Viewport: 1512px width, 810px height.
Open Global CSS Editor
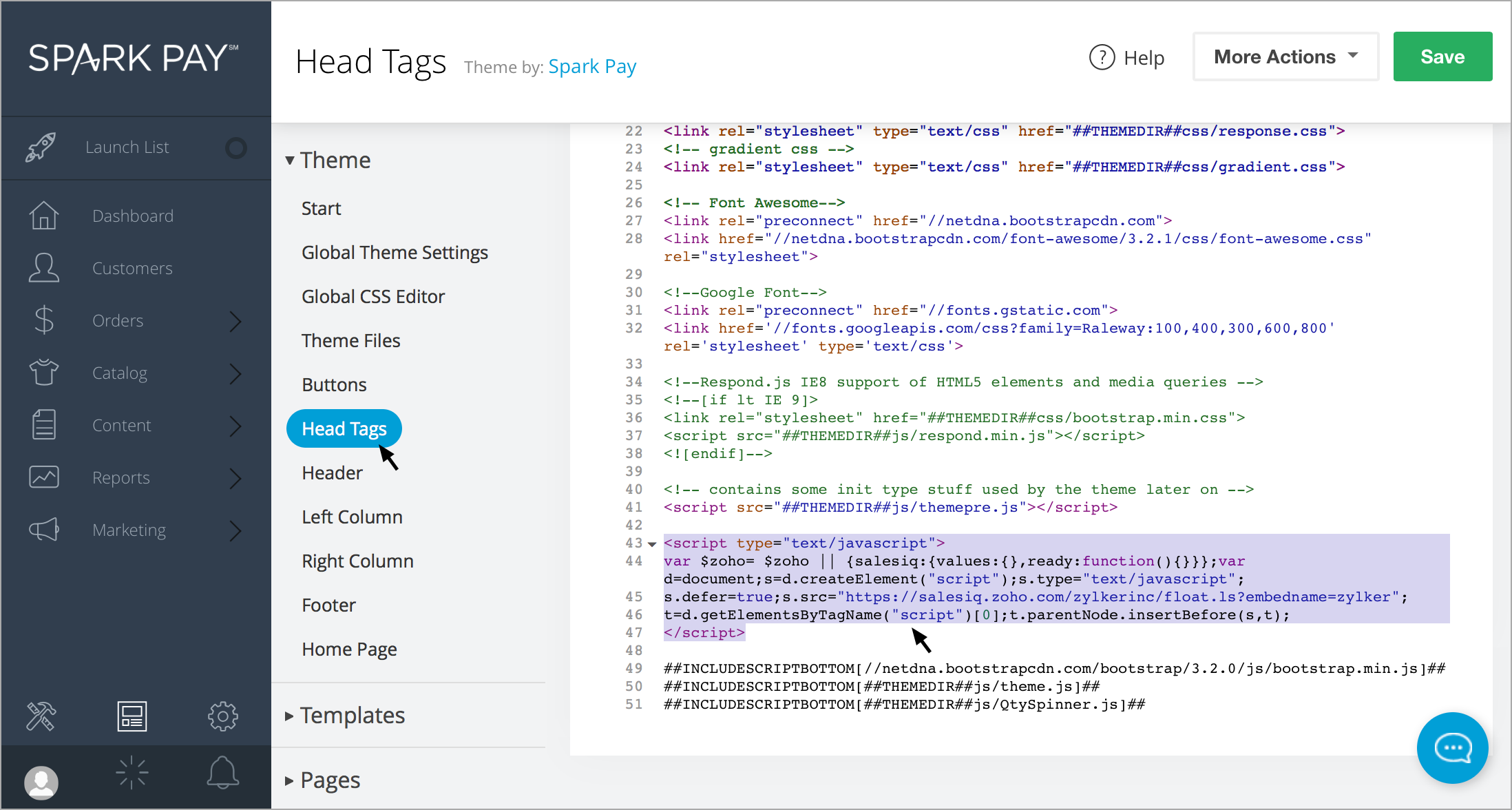tap(373, 296)
